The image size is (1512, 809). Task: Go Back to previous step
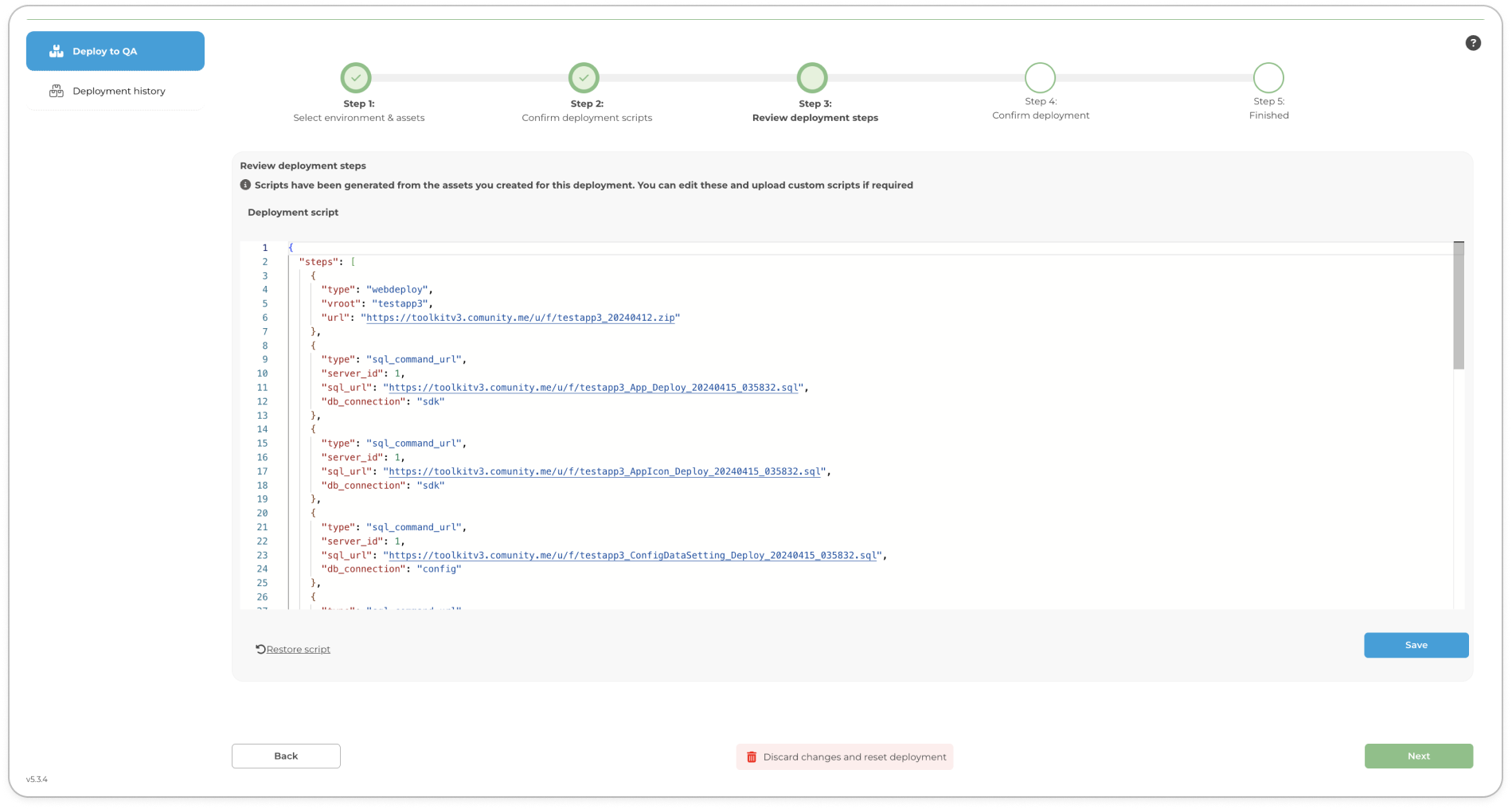[x=286, y=756]
